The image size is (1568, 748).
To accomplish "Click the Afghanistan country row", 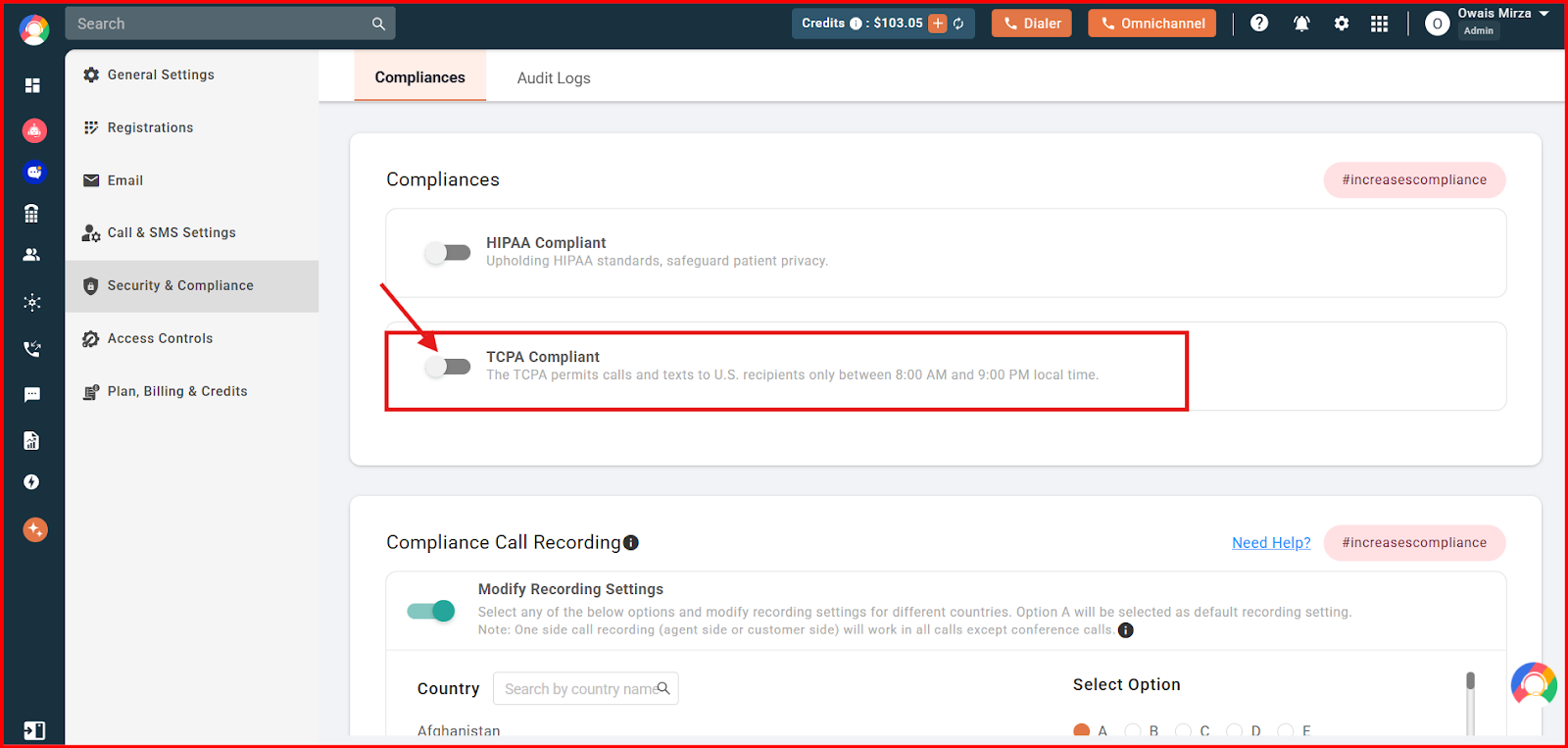I will 459,730.
